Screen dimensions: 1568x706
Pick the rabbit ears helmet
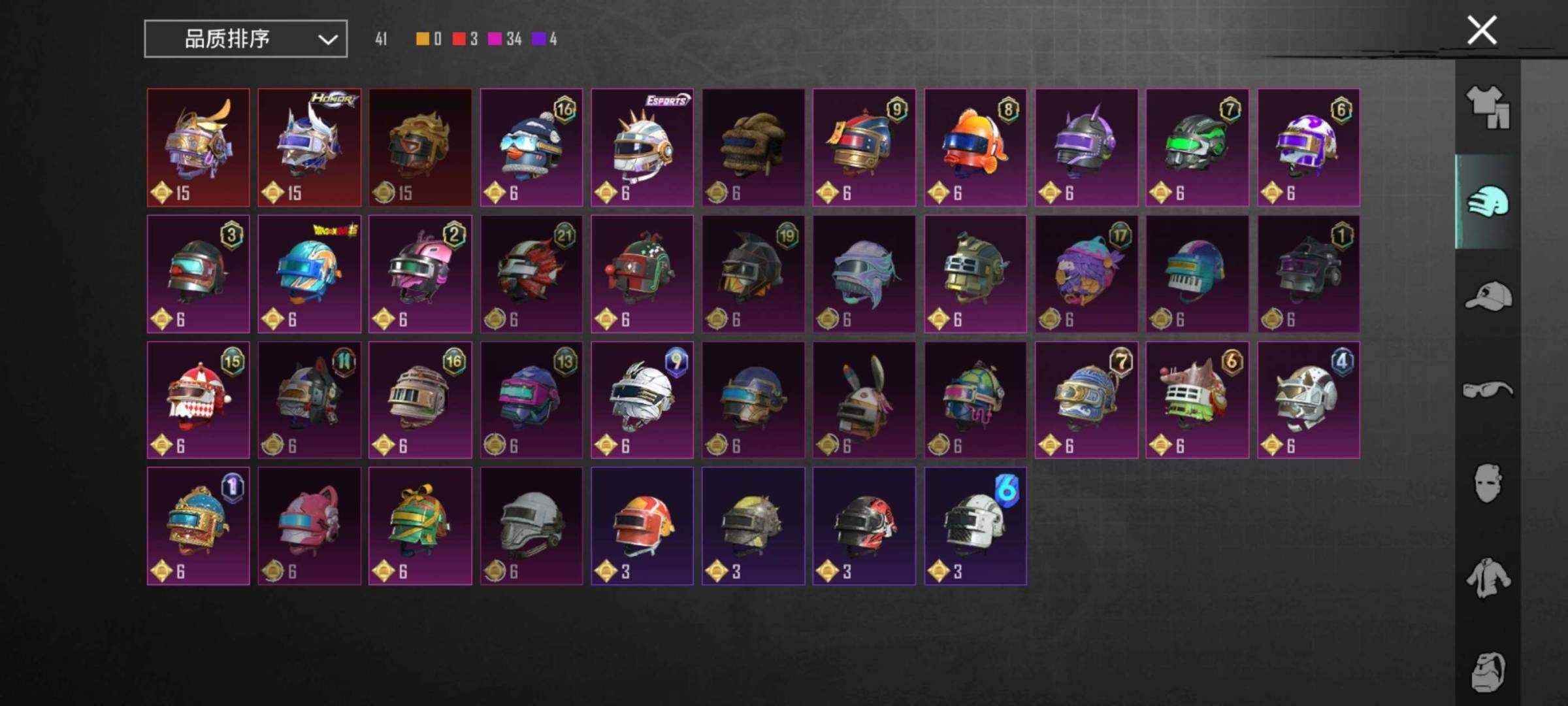(864, 400)
